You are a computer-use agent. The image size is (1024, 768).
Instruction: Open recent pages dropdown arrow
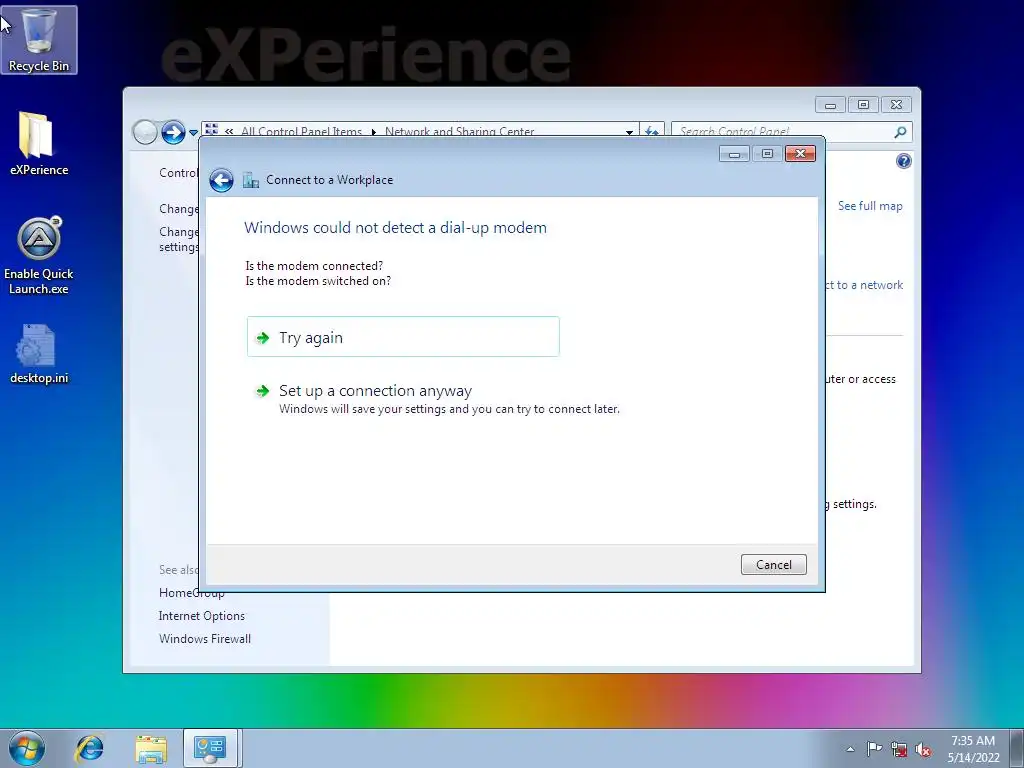(193, 133)
